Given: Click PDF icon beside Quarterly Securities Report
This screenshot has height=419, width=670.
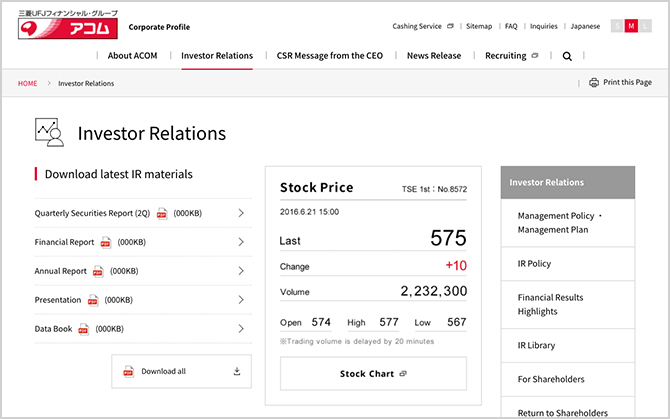Looking at the screenshot, I should [x=161, y=213].
